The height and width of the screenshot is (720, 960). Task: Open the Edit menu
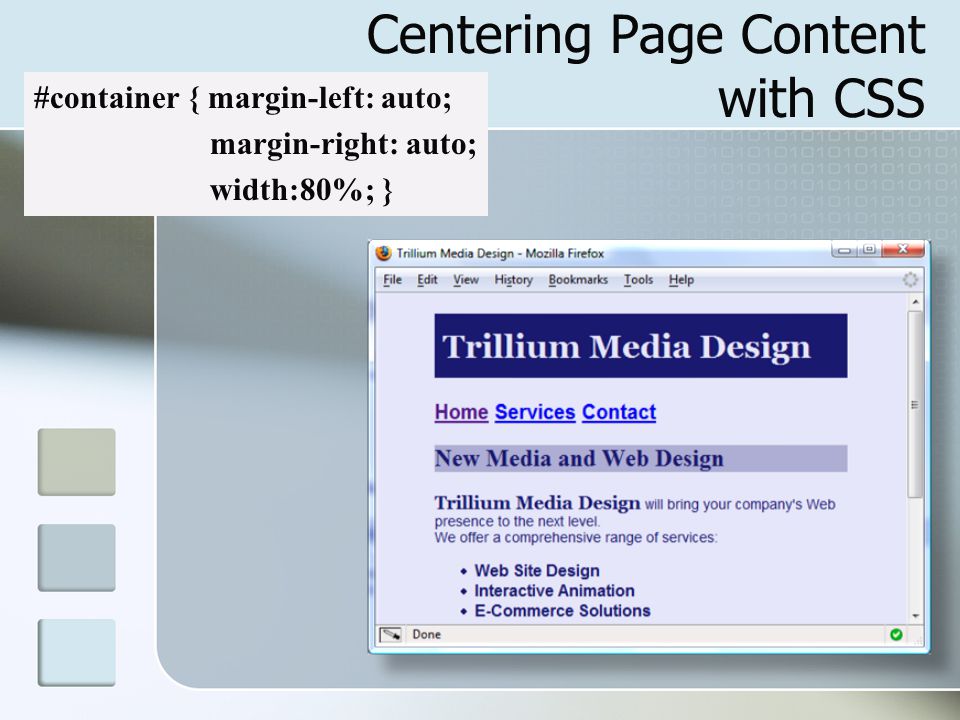(x=427, y=280)
